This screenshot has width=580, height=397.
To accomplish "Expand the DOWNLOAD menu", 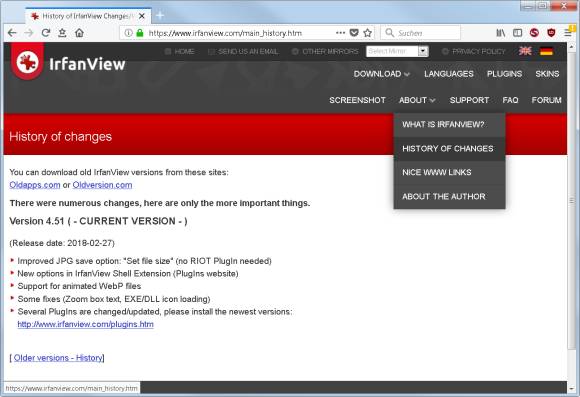I will (381, 74).
